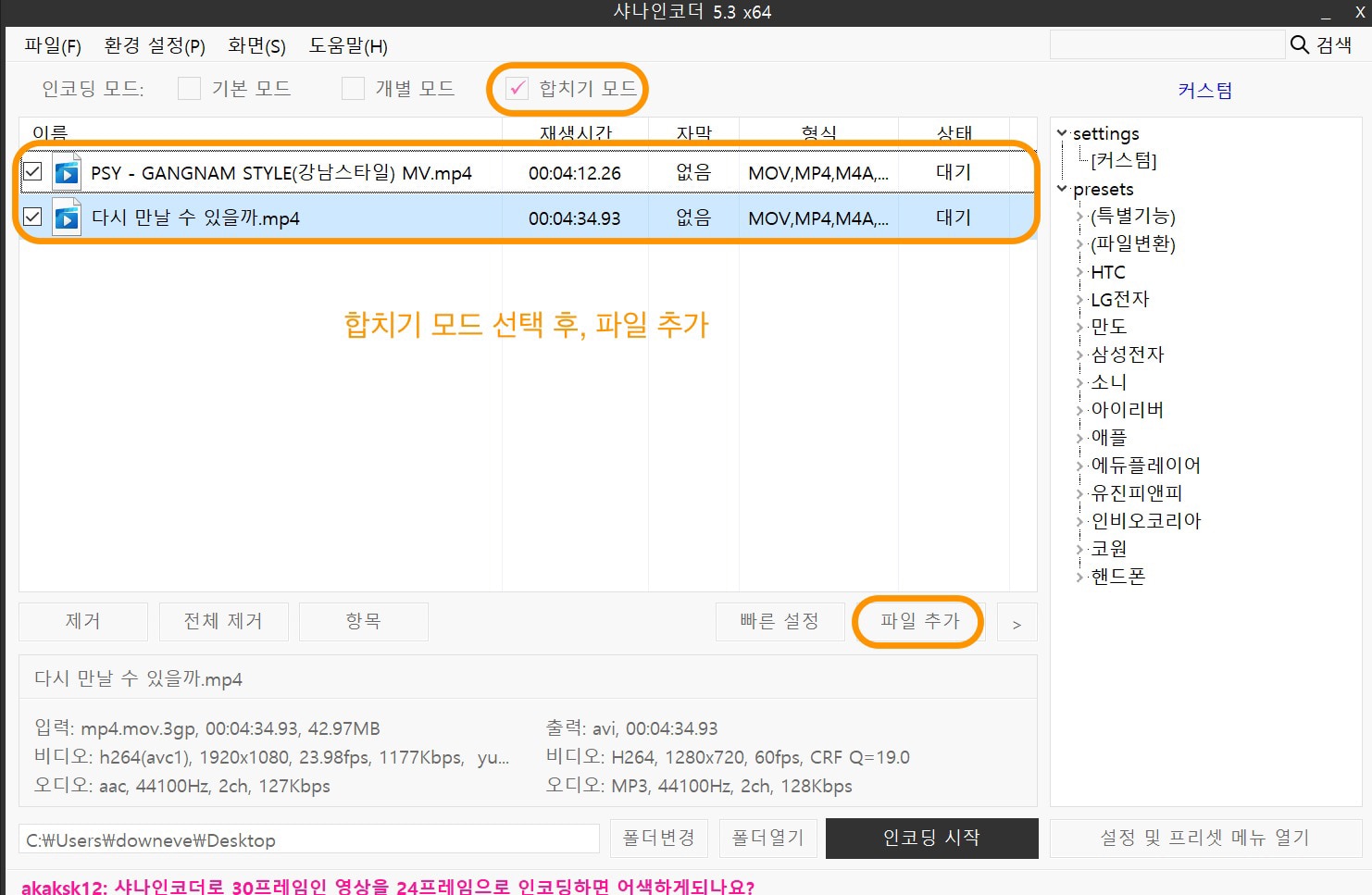The height and width of the screenshot is (895, 1372).
Task: Toggle the 합치기 모드 checkbox
Action: (x=517, y=88)
